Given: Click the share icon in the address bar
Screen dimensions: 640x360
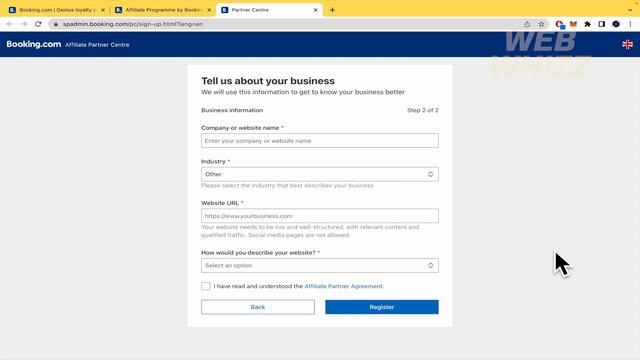Looking at the screenshot, I should pyautogui.click(x=527, y=24).
